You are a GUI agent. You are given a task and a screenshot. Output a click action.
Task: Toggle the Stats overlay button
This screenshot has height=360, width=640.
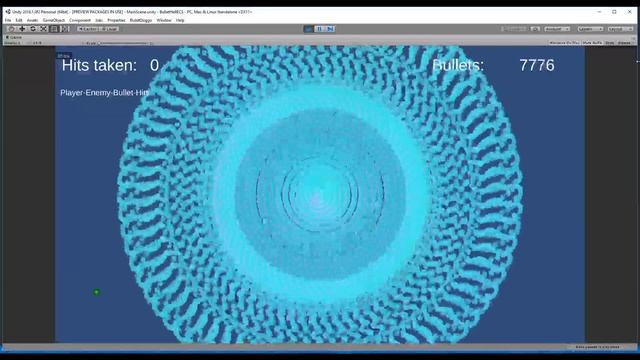pos(609,43)
